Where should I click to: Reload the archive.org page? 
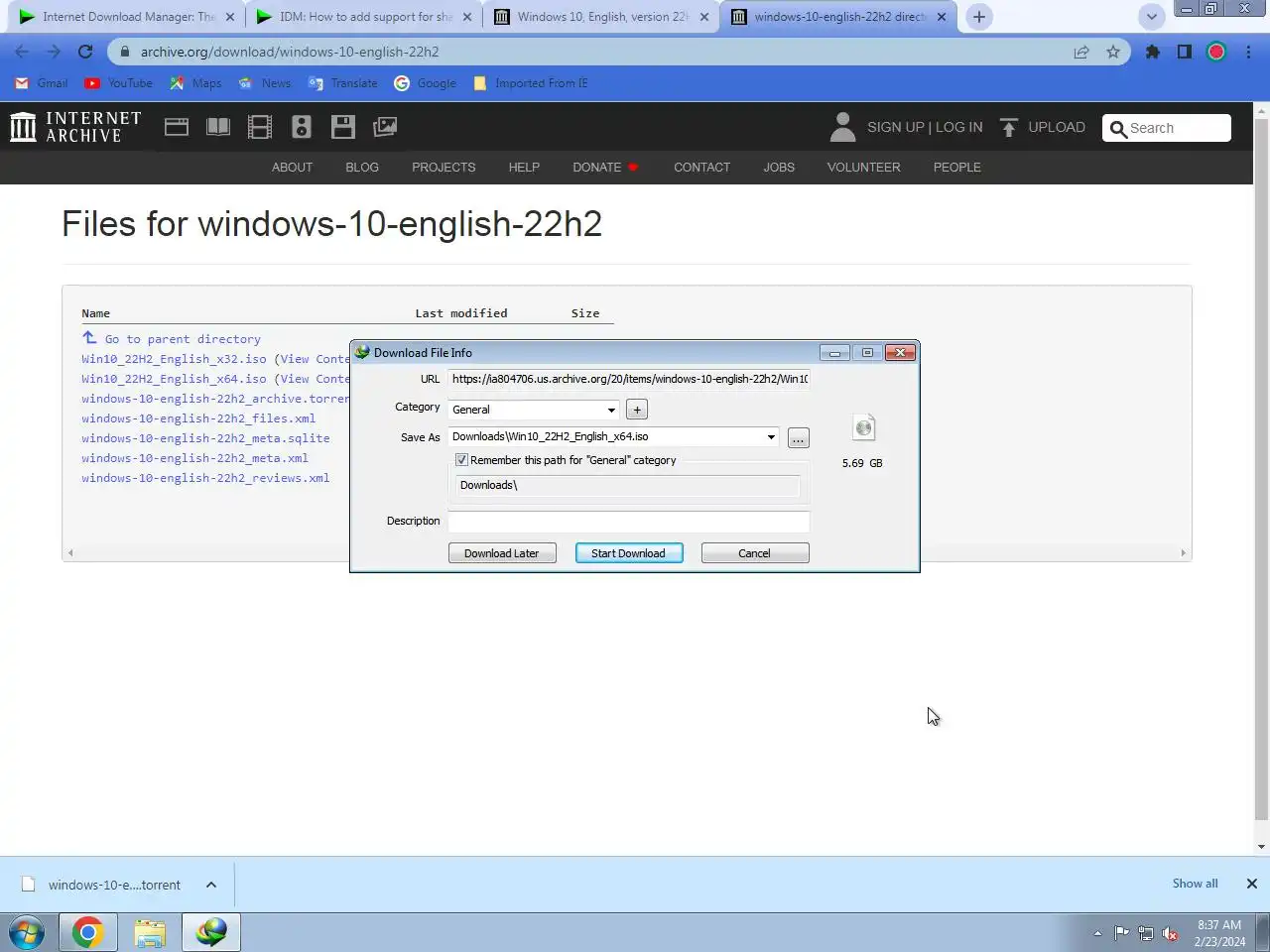pos(85,52)
